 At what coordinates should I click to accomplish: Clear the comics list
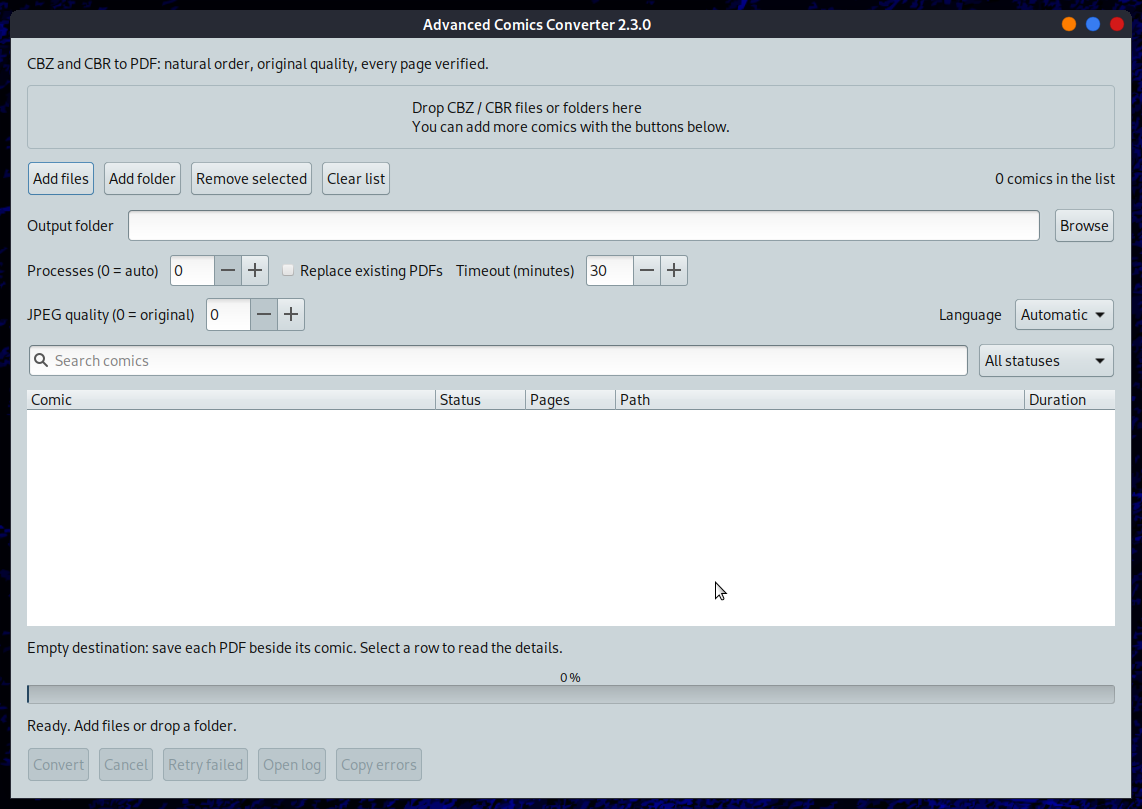[355, 178]
